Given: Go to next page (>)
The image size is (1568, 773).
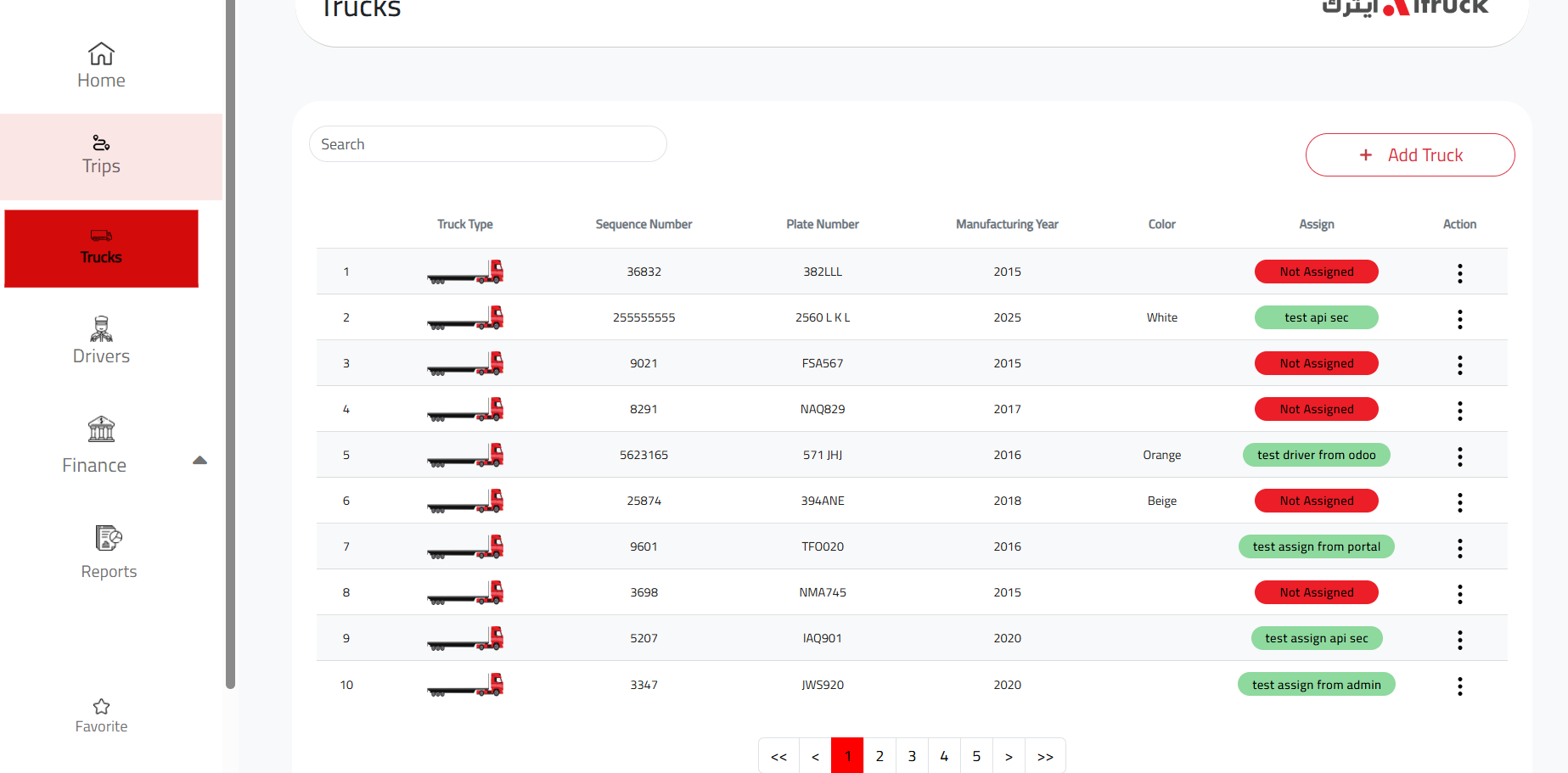Looking at the screenshot, I should 1009,755.
